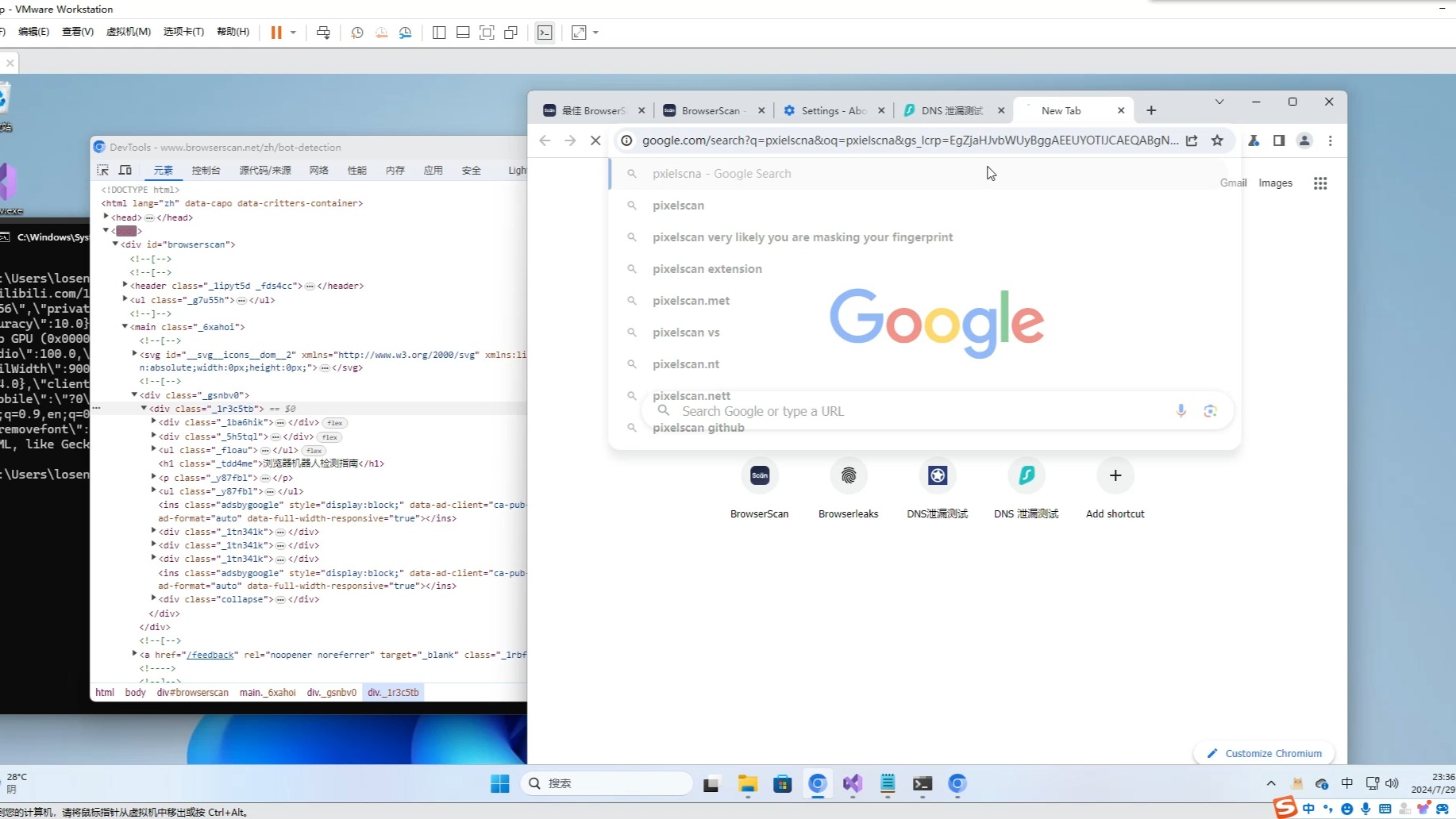Open snapshot manager icon

(x=406, y=33)
